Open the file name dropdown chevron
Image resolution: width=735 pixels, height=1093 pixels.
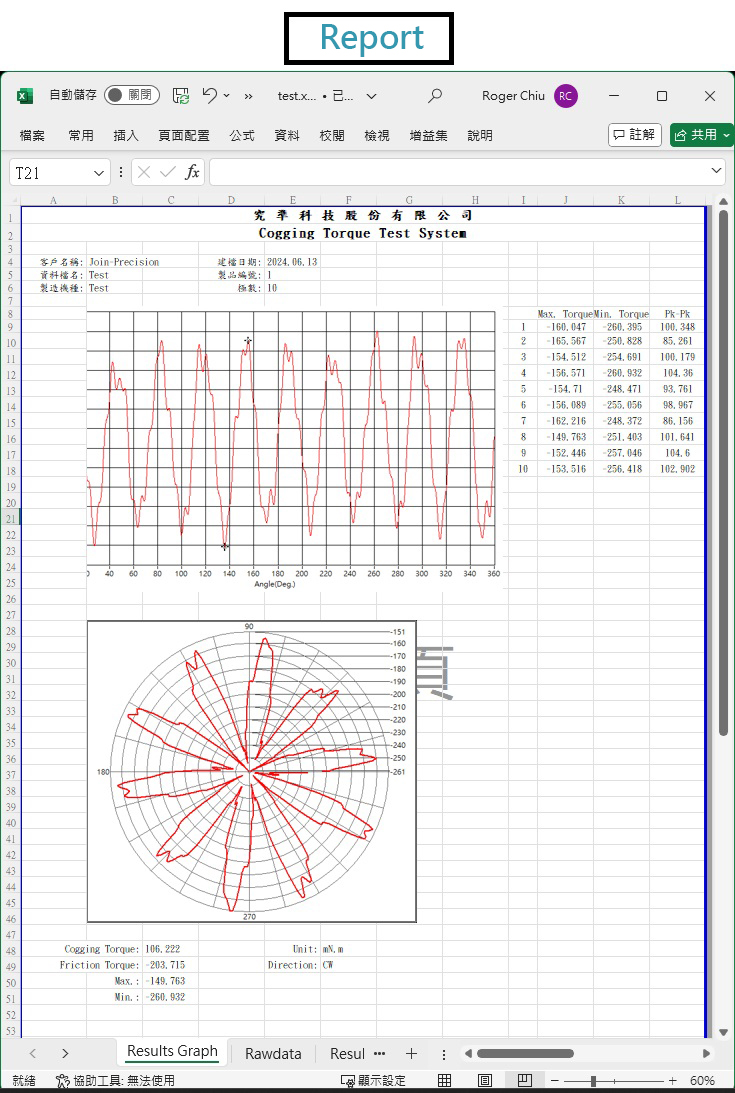[x=372, y=96]
